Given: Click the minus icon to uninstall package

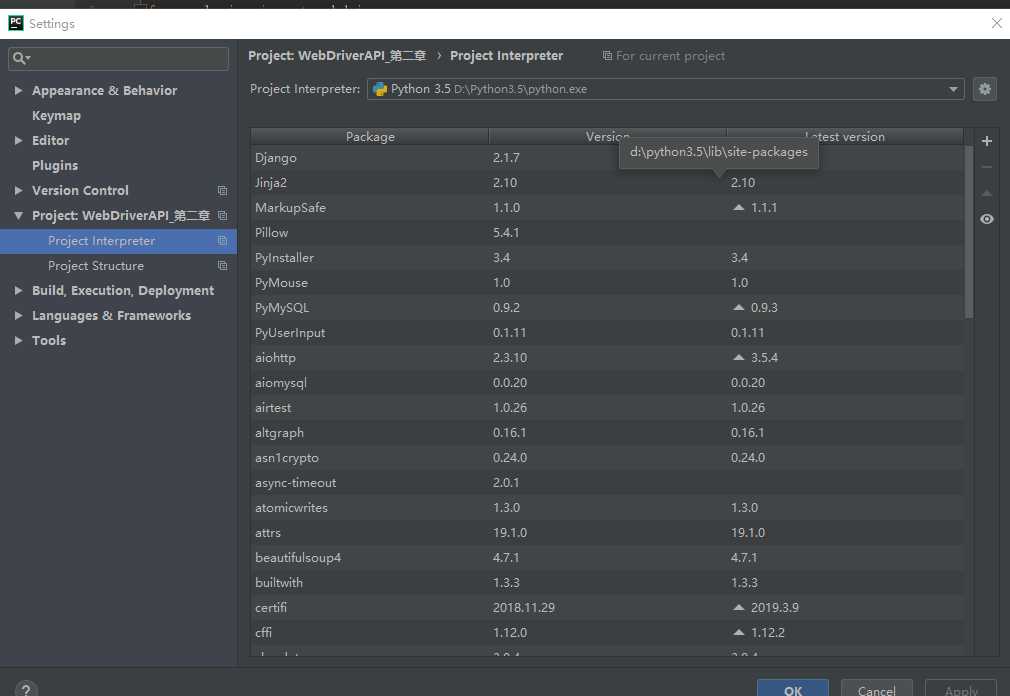Looking at the screenshot, I should 986,167.
